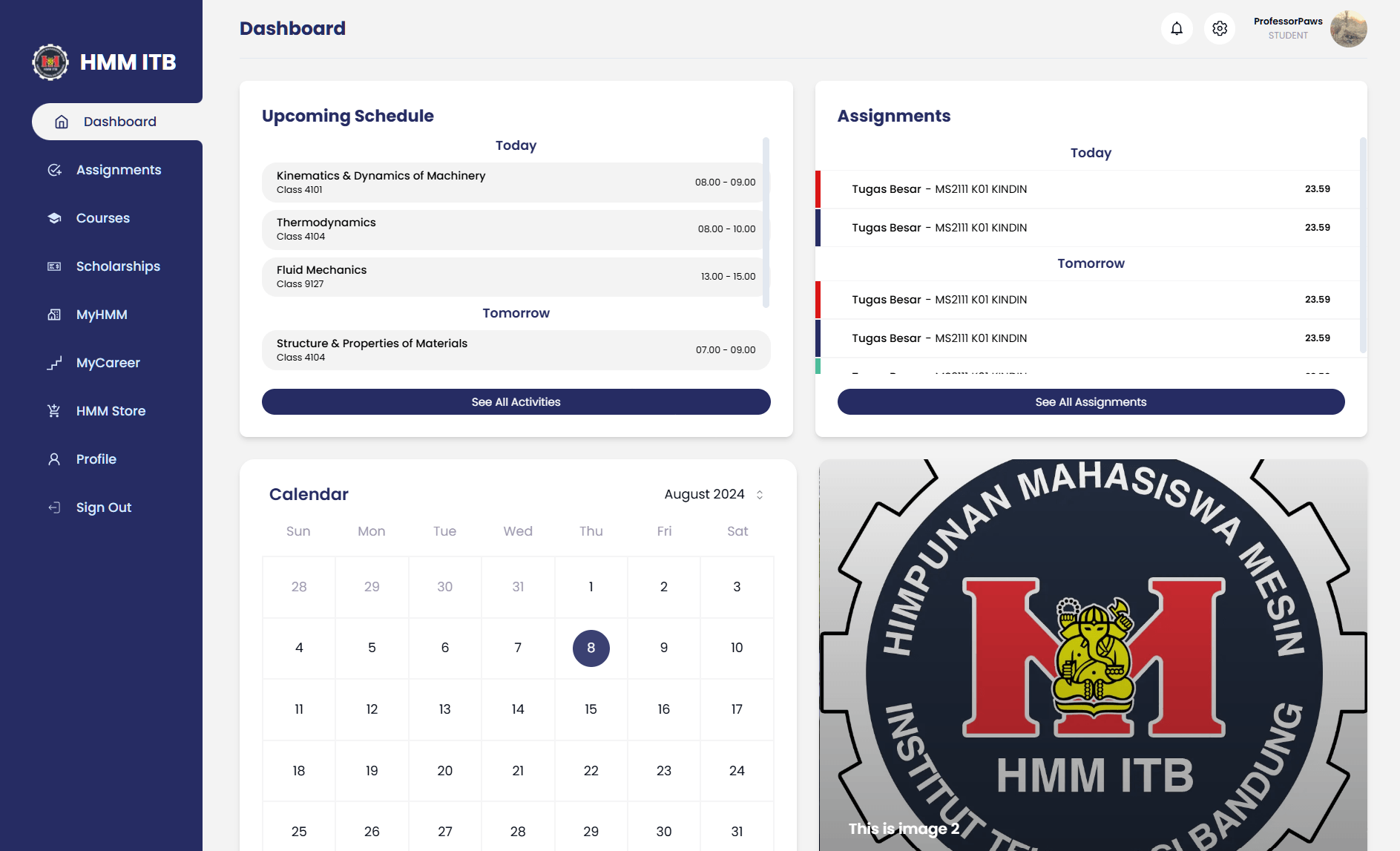
Task: Select date 25 in calendar
Action: (x=299, y=831)
